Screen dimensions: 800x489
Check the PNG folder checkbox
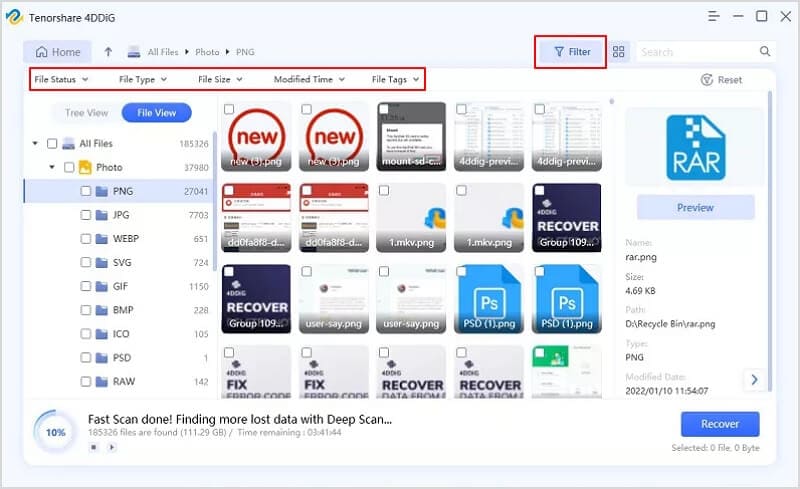point(86,191)
